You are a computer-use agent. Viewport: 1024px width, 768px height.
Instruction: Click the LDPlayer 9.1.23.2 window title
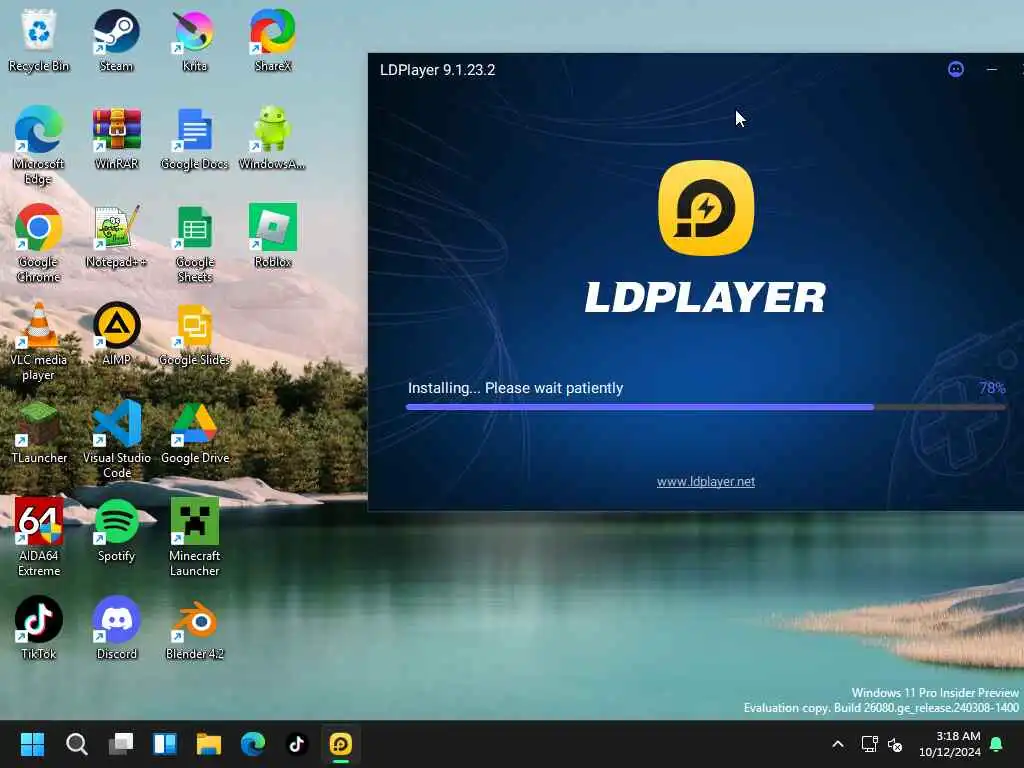tap(438, 70)
